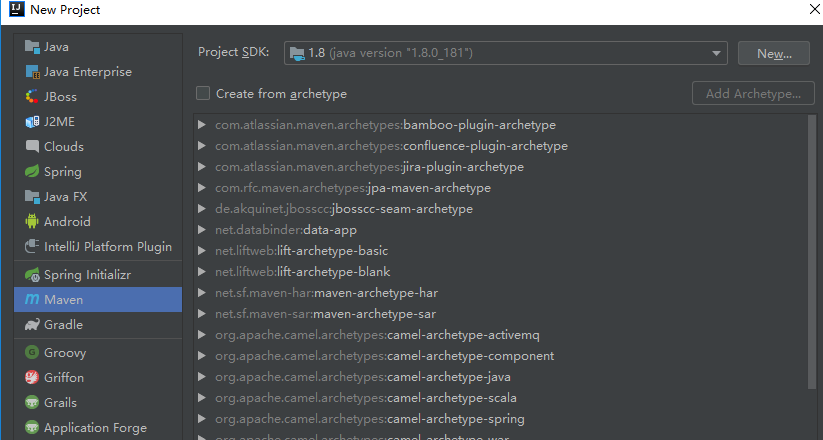This screenshot has width=823, height=440.
Task: Click the Java FX folder icon
Action: coord(32,197)
